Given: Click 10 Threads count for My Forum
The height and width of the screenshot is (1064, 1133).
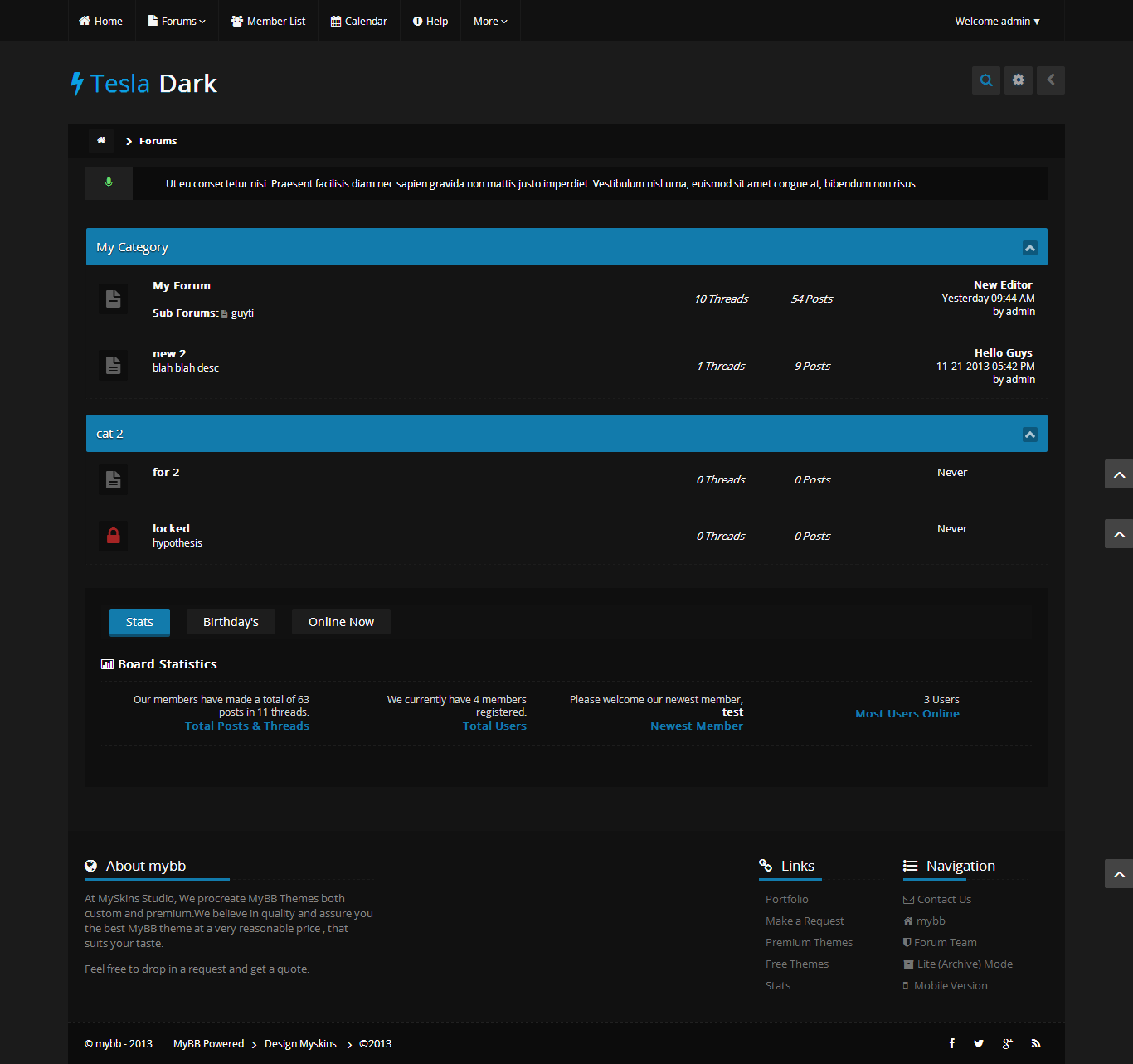Looking at the screenshot, I should [x=721, y=299].
